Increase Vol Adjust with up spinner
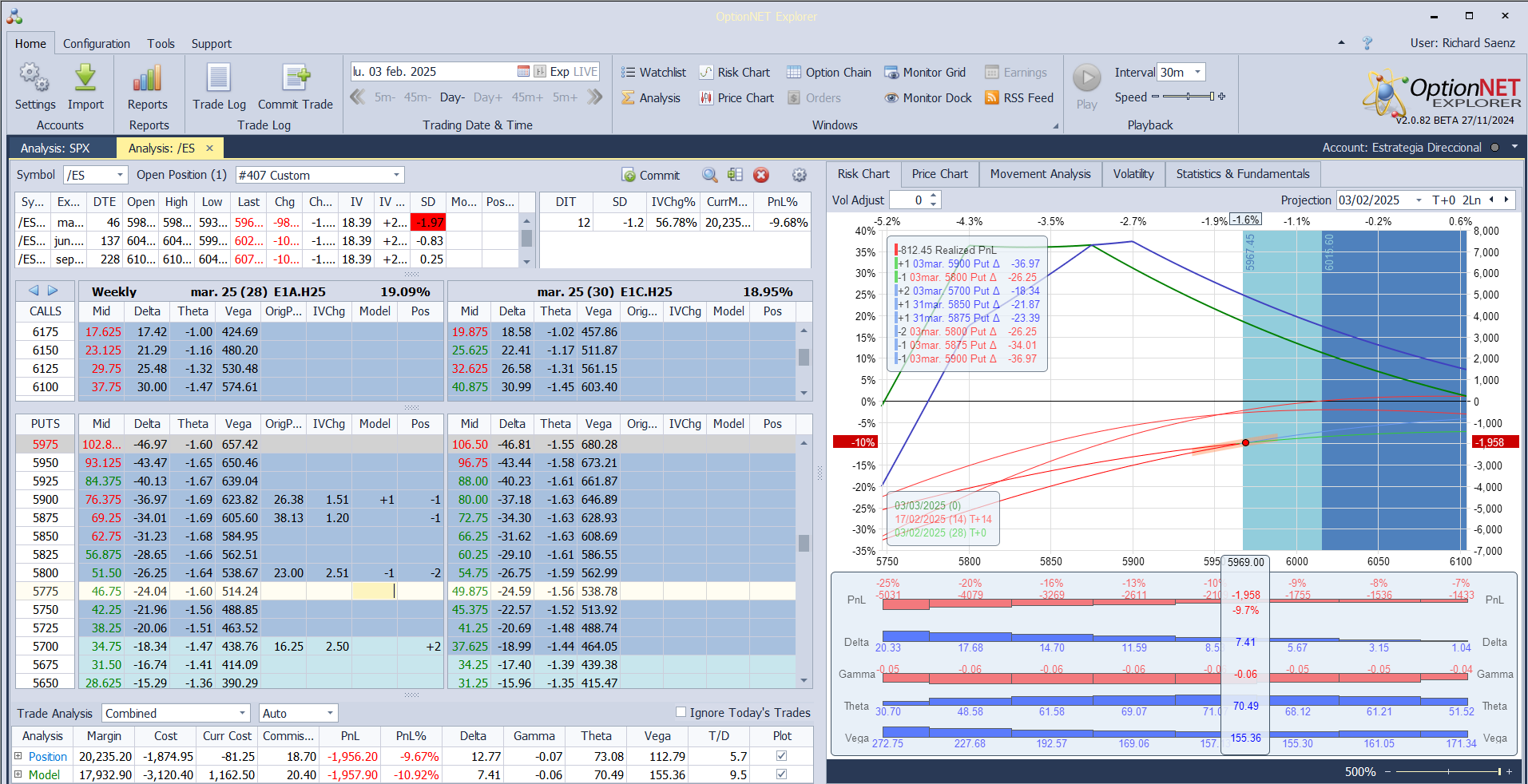The height and width of the screenshot is (784, 1528). click(933, 196)
